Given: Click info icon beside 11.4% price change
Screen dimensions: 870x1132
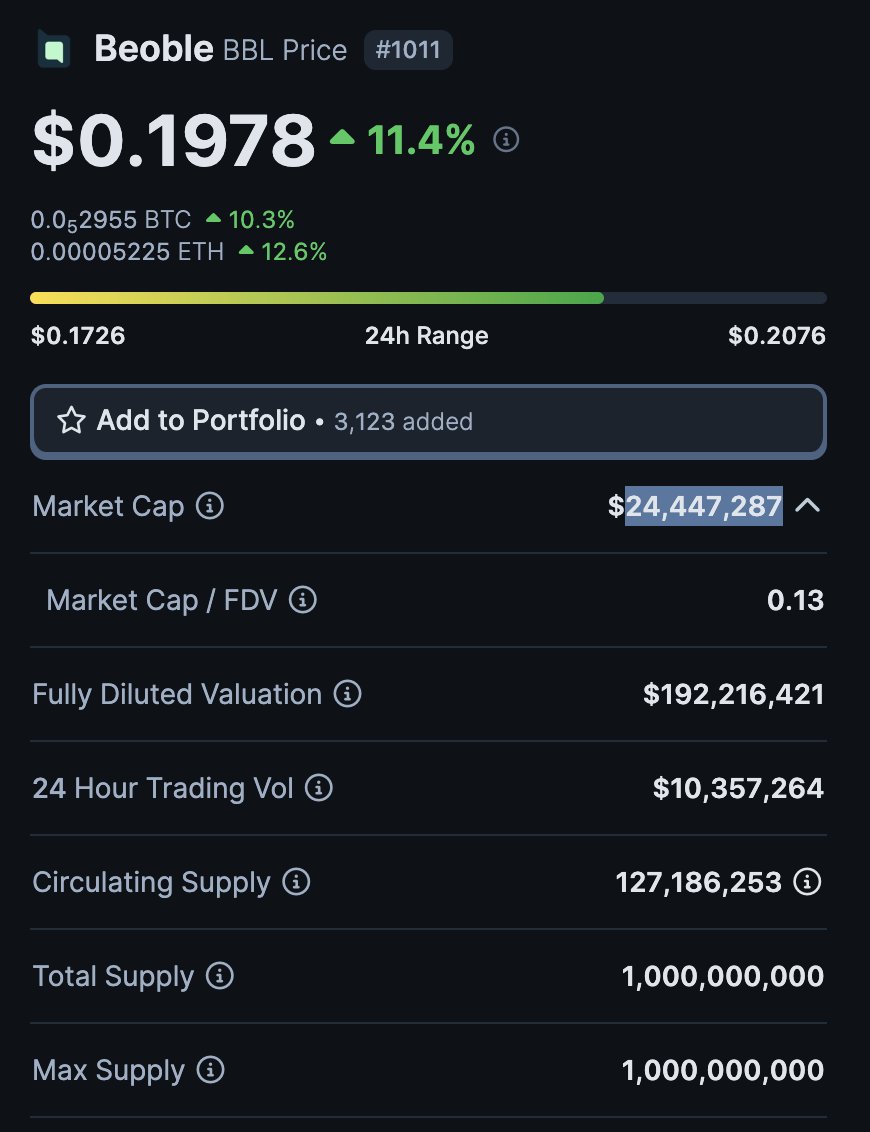Looking at the screenshot, I should [x=507, y=139].
